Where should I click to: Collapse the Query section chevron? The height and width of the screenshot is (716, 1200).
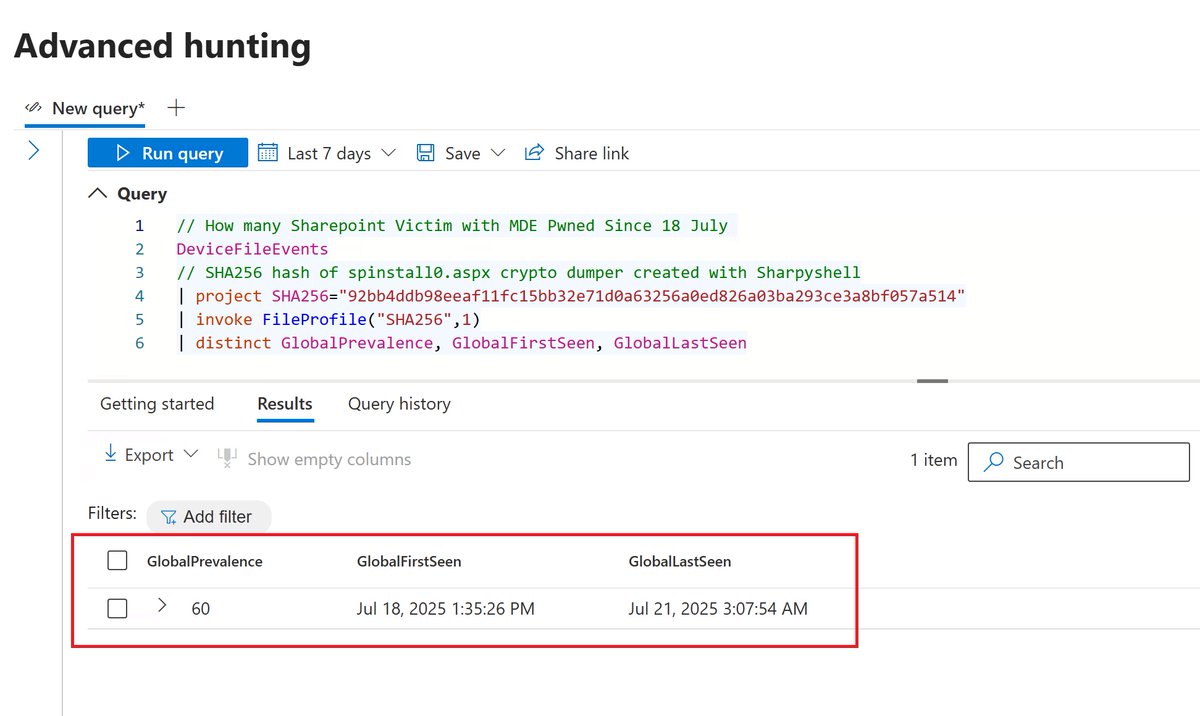[97, 193]
